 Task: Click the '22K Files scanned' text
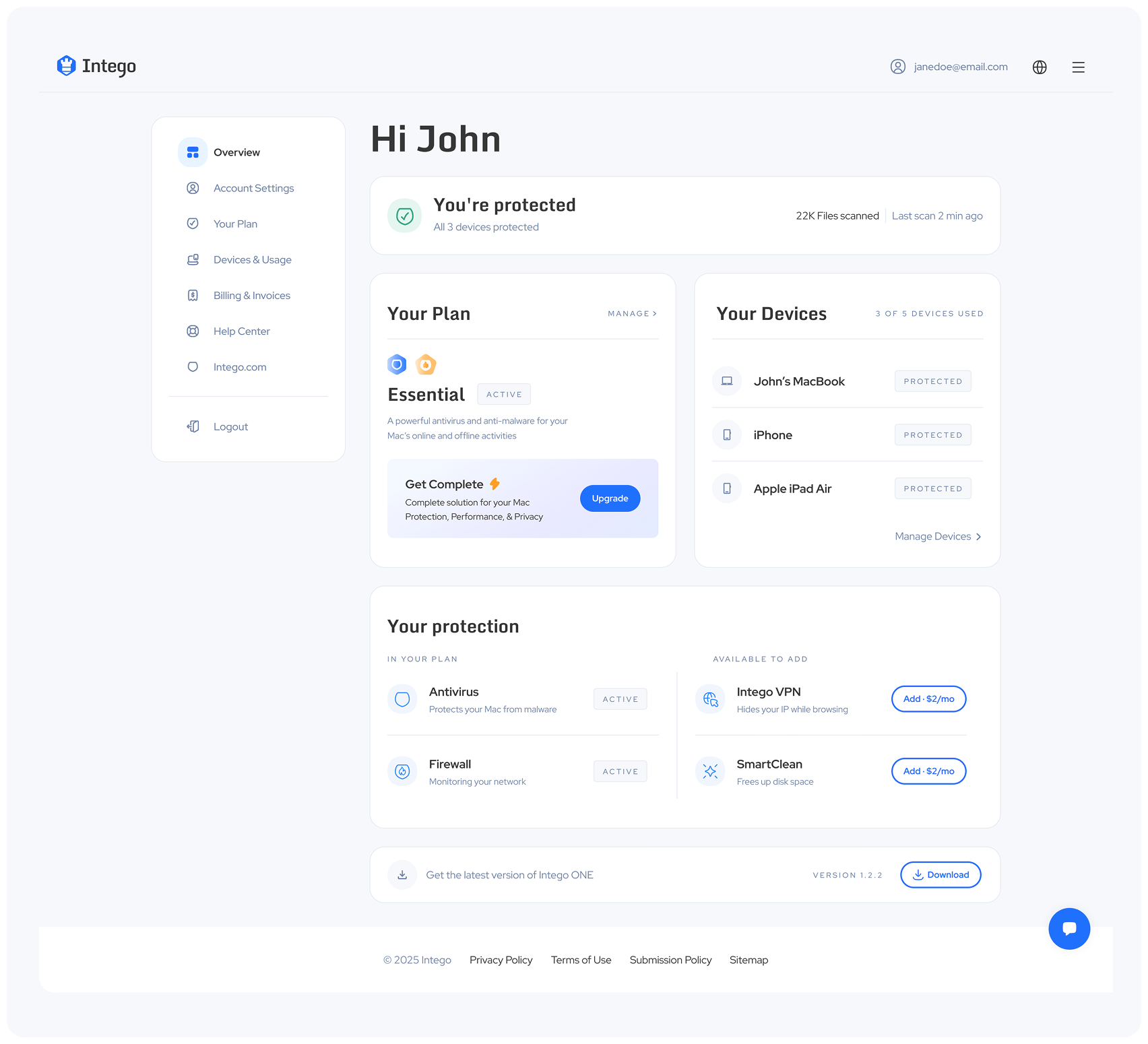click(x=837, y=216)
